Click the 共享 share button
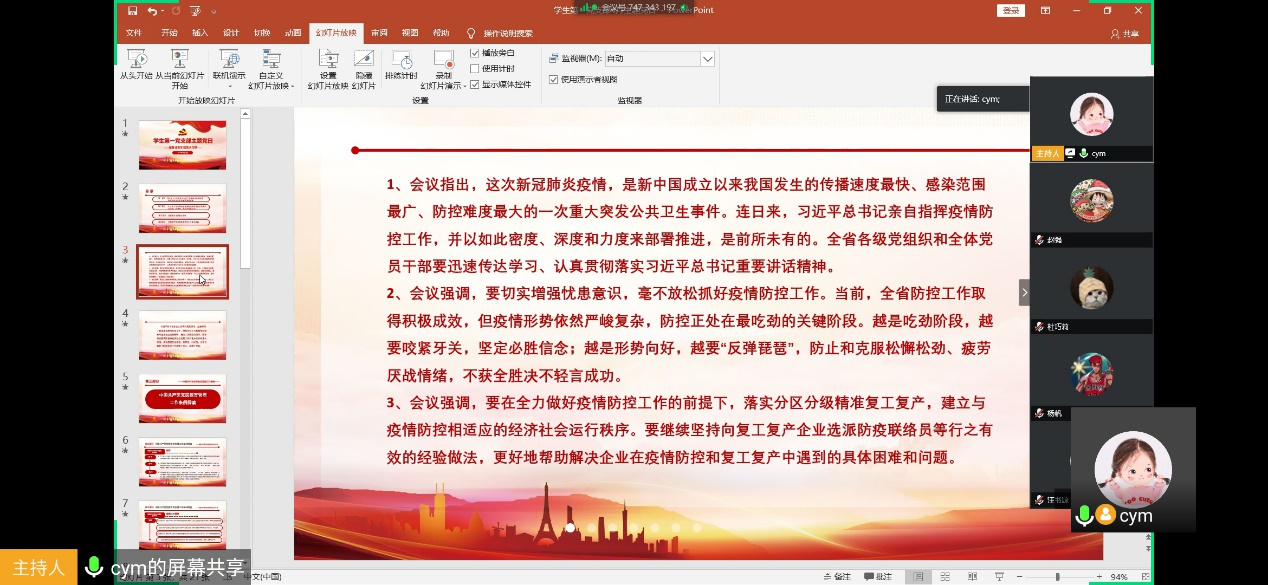Image resolution: width=1268 pixels, height=585 pixels. tap(1125, 33)
